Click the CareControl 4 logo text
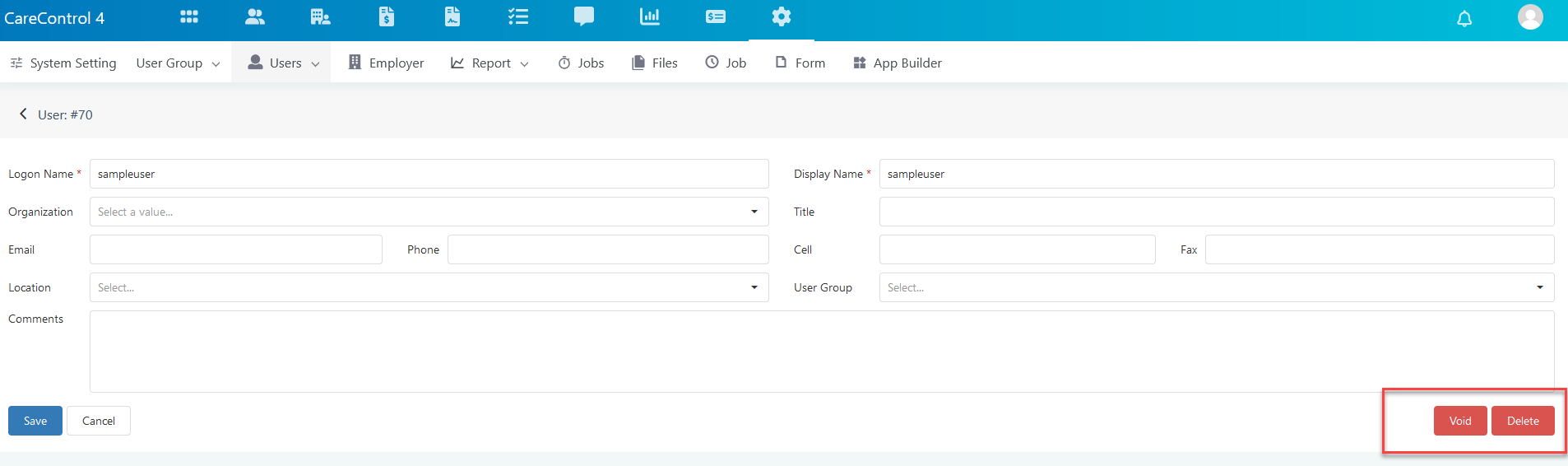The image size is (1568, 466). [54, 18]
